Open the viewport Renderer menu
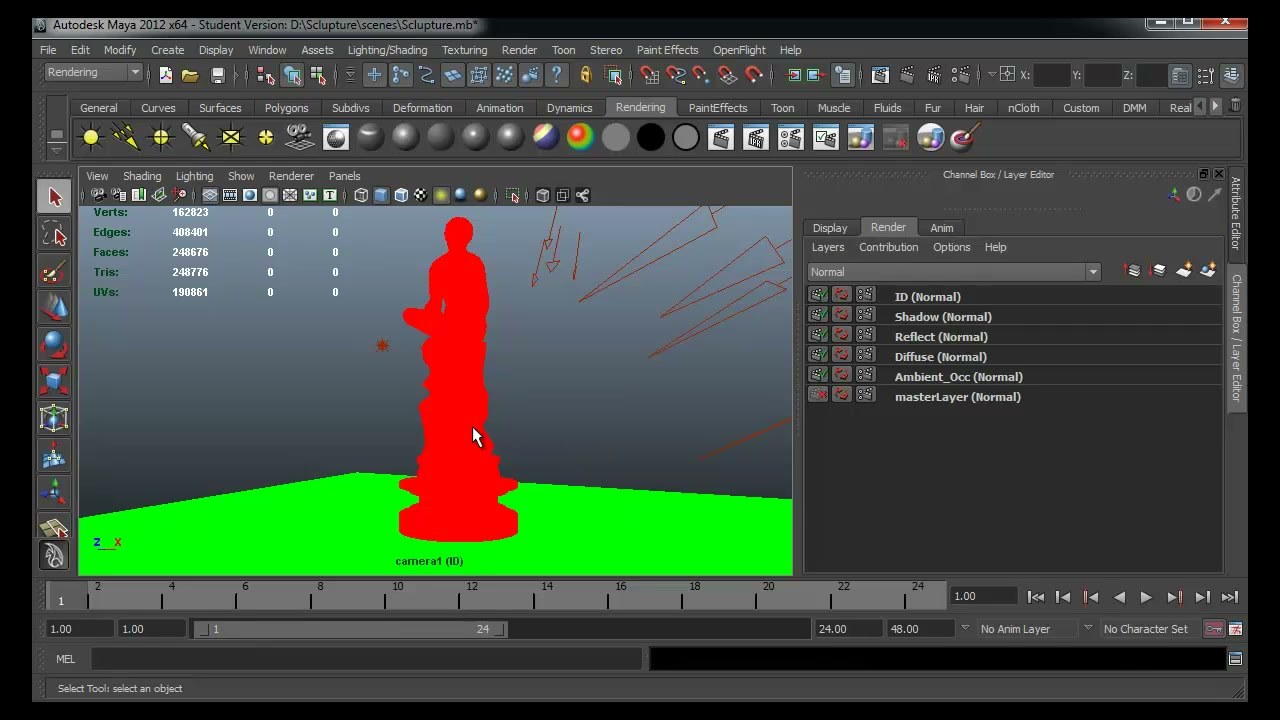1280x720 pixels. [x=291, y=176]
